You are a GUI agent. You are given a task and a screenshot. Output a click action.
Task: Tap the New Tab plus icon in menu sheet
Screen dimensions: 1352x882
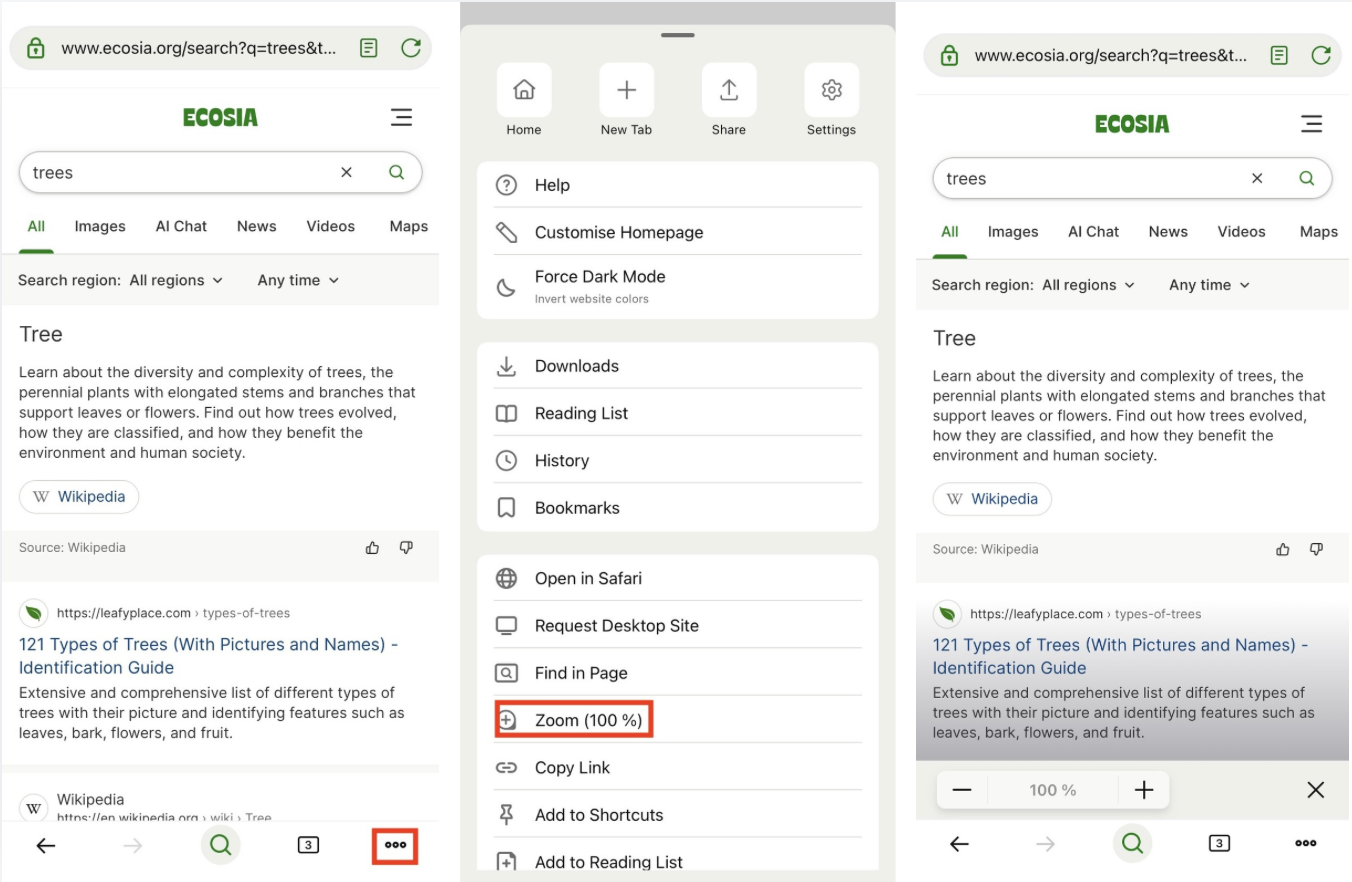627,90
